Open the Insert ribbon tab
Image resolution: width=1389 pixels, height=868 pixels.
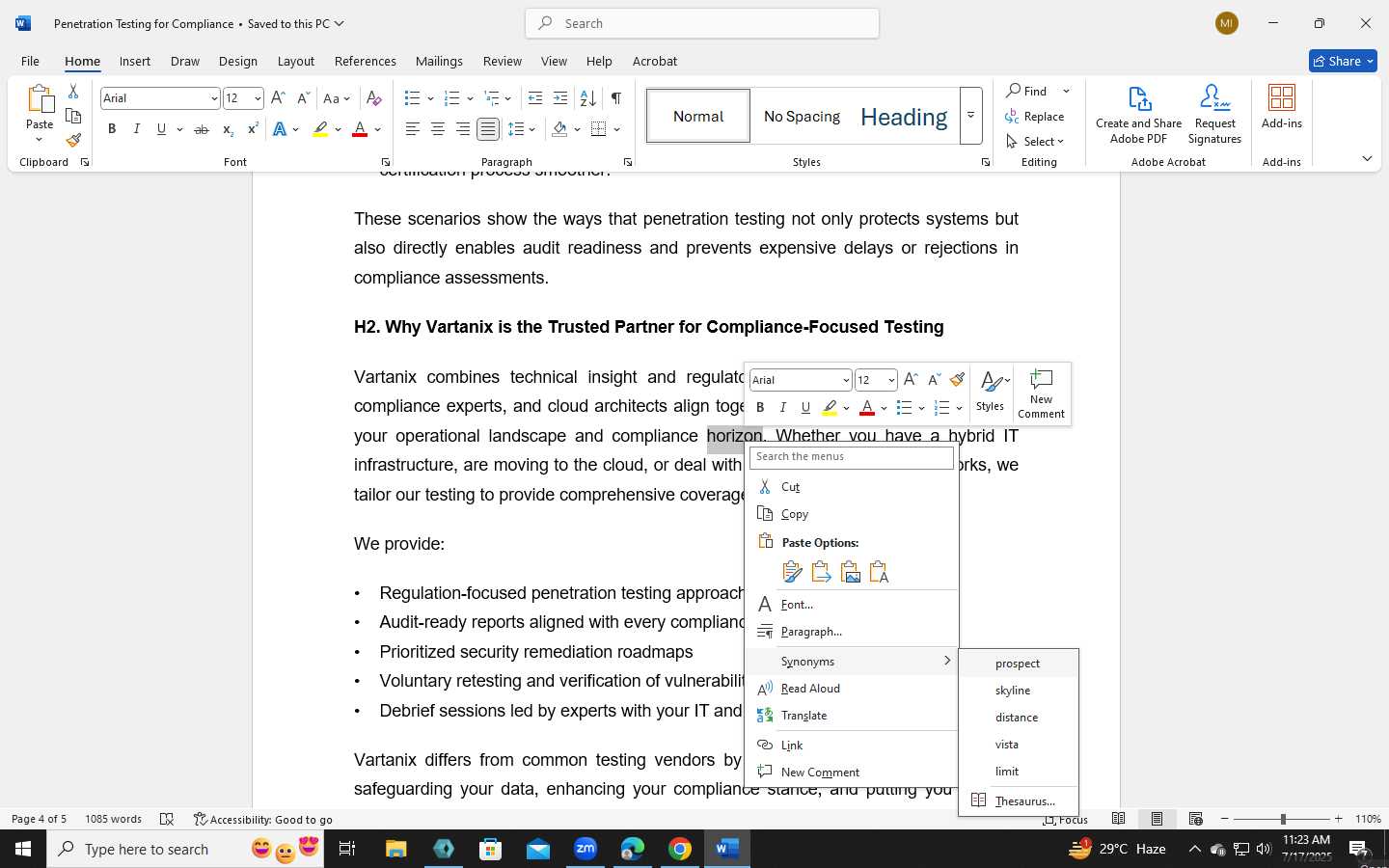tap(135, 61)
